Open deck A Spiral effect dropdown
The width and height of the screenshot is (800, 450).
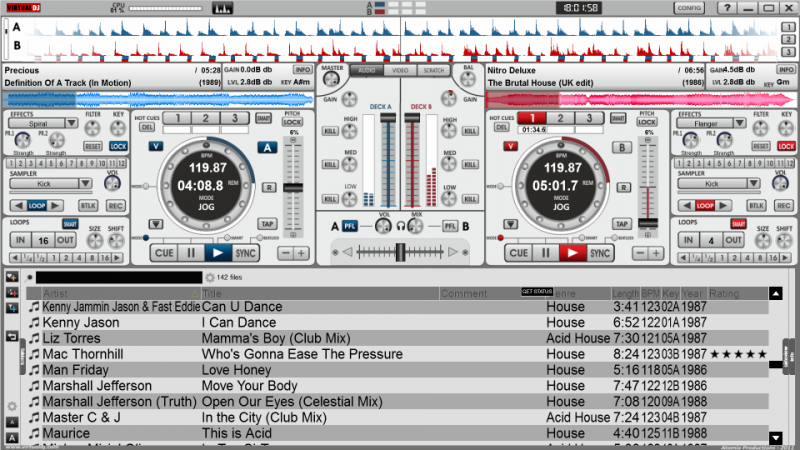71,123
